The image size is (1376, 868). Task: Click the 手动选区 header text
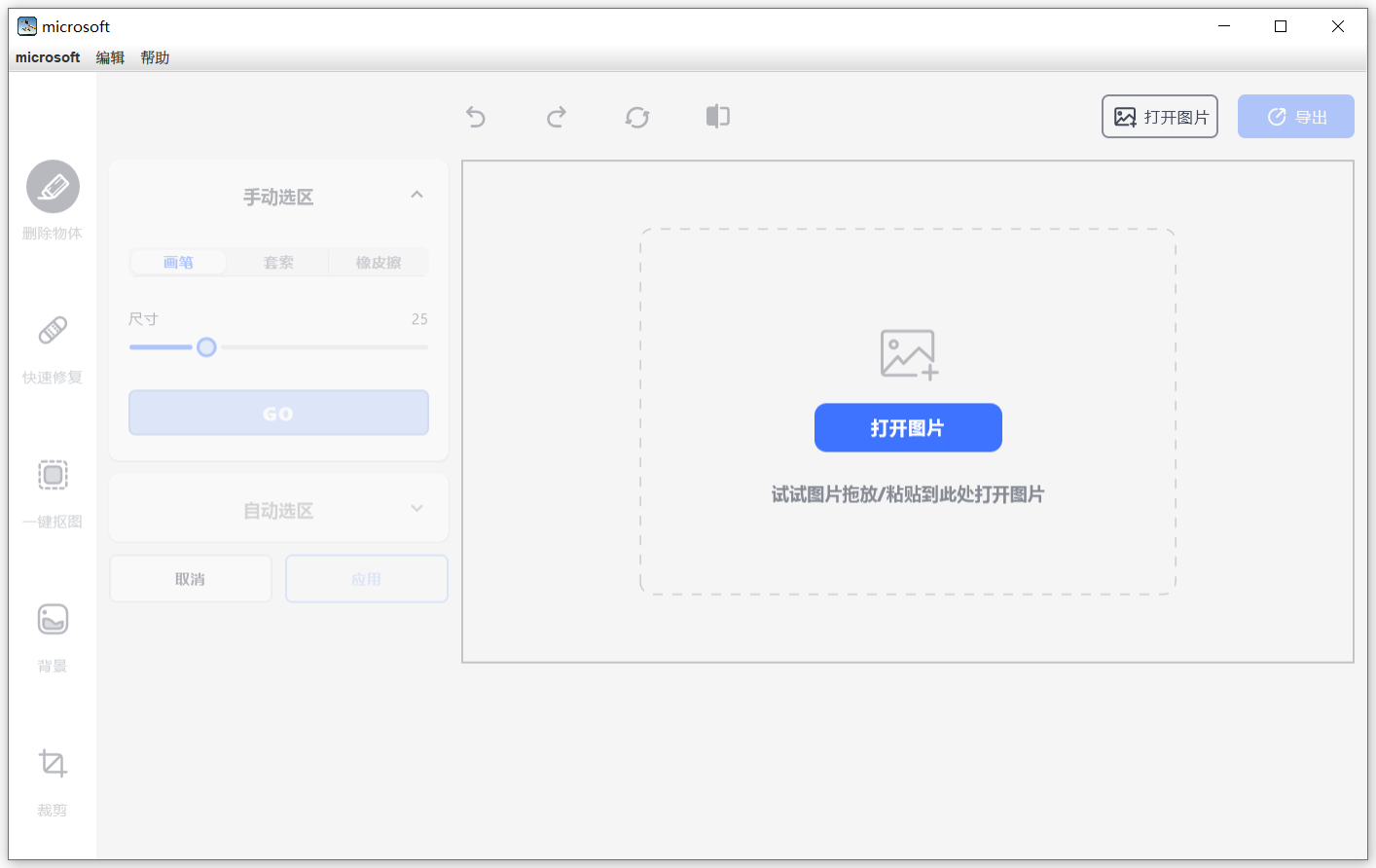(278, 198)
